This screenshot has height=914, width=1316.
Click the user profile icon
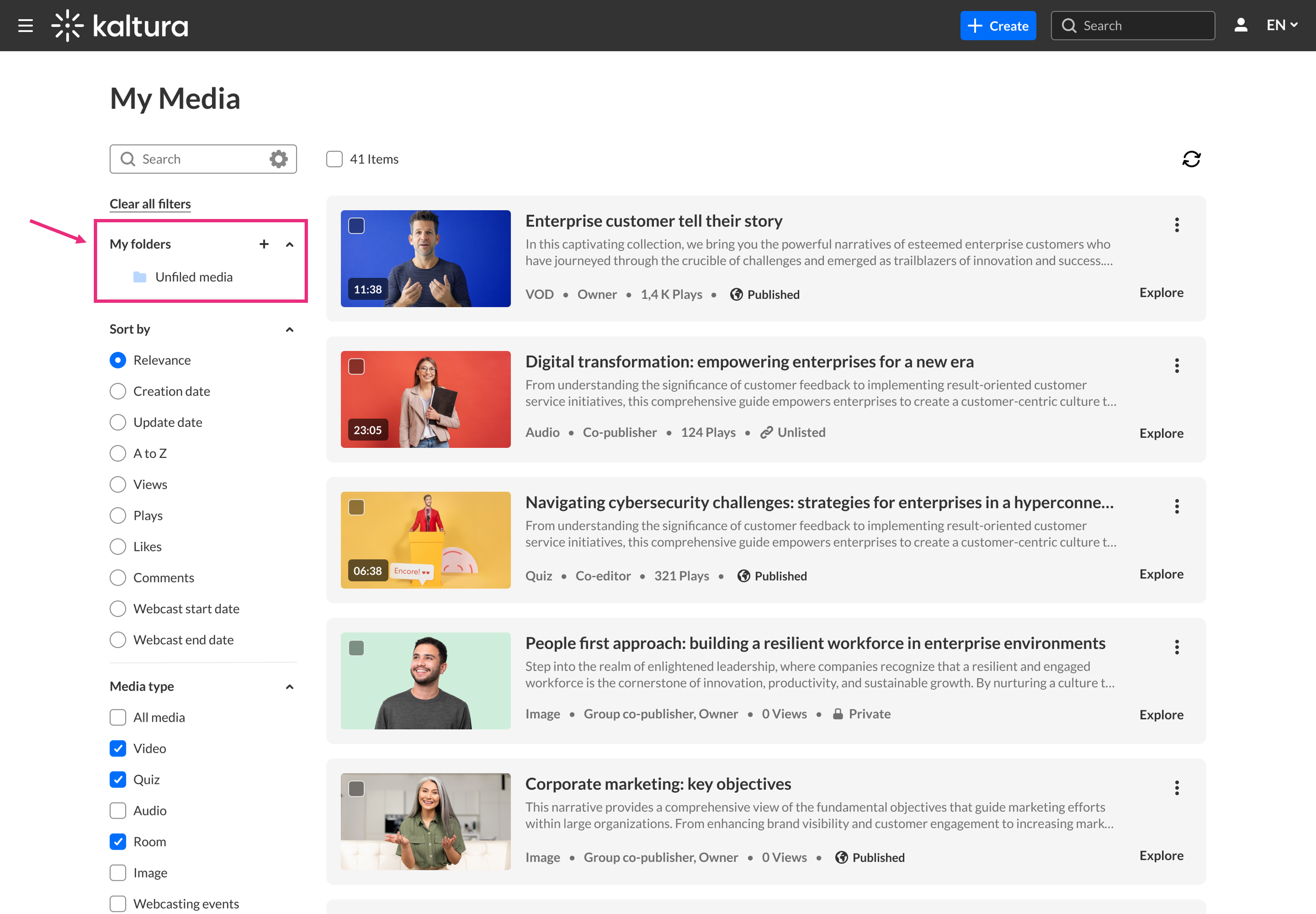click(x=1240, y=25)
